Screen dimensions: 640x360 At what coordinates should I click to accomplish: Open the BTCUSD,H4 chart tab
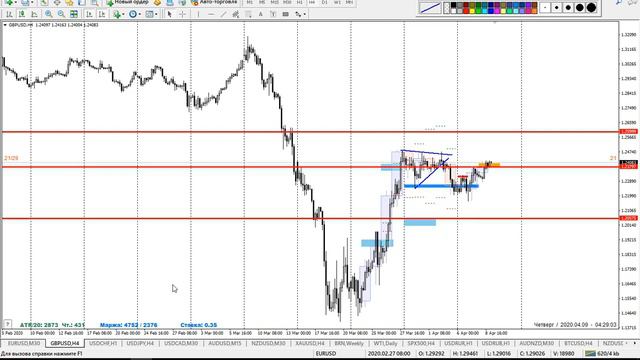[x=578, y=343]
